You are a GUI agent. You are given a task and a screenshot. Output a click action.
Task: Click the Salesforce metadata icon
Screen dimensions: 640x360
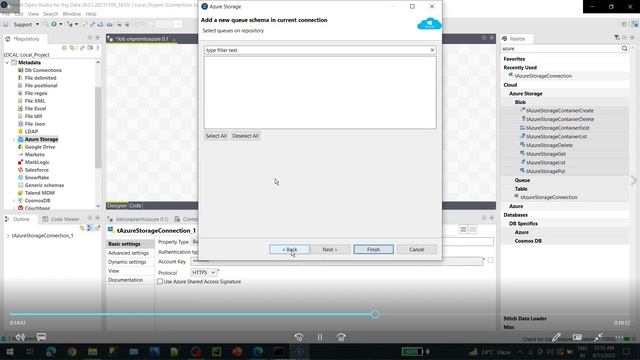[20, 170]
